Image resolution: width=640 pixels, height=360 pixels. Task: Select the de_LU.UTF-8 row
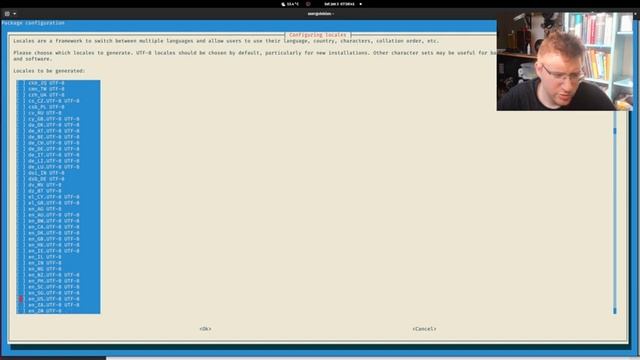tap(58, 167)
